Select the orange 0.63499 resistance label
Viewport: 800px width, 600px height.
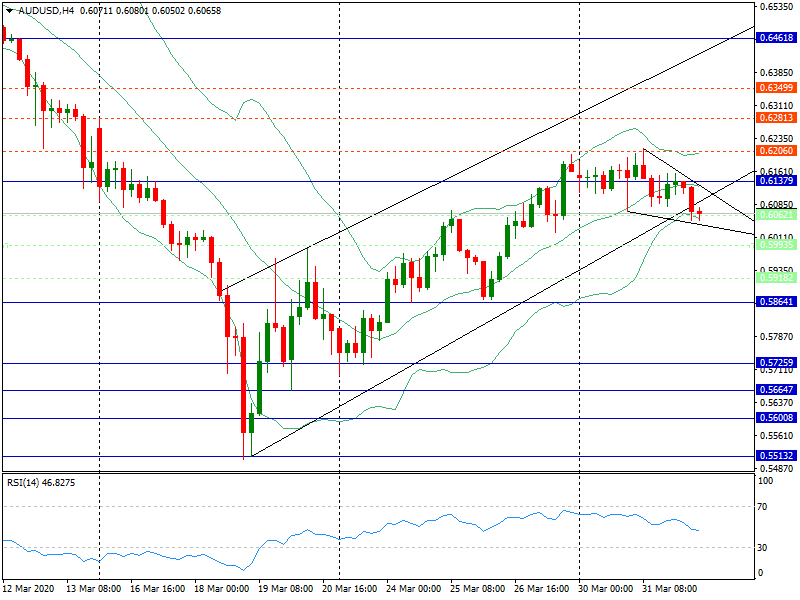coord(776,88)
